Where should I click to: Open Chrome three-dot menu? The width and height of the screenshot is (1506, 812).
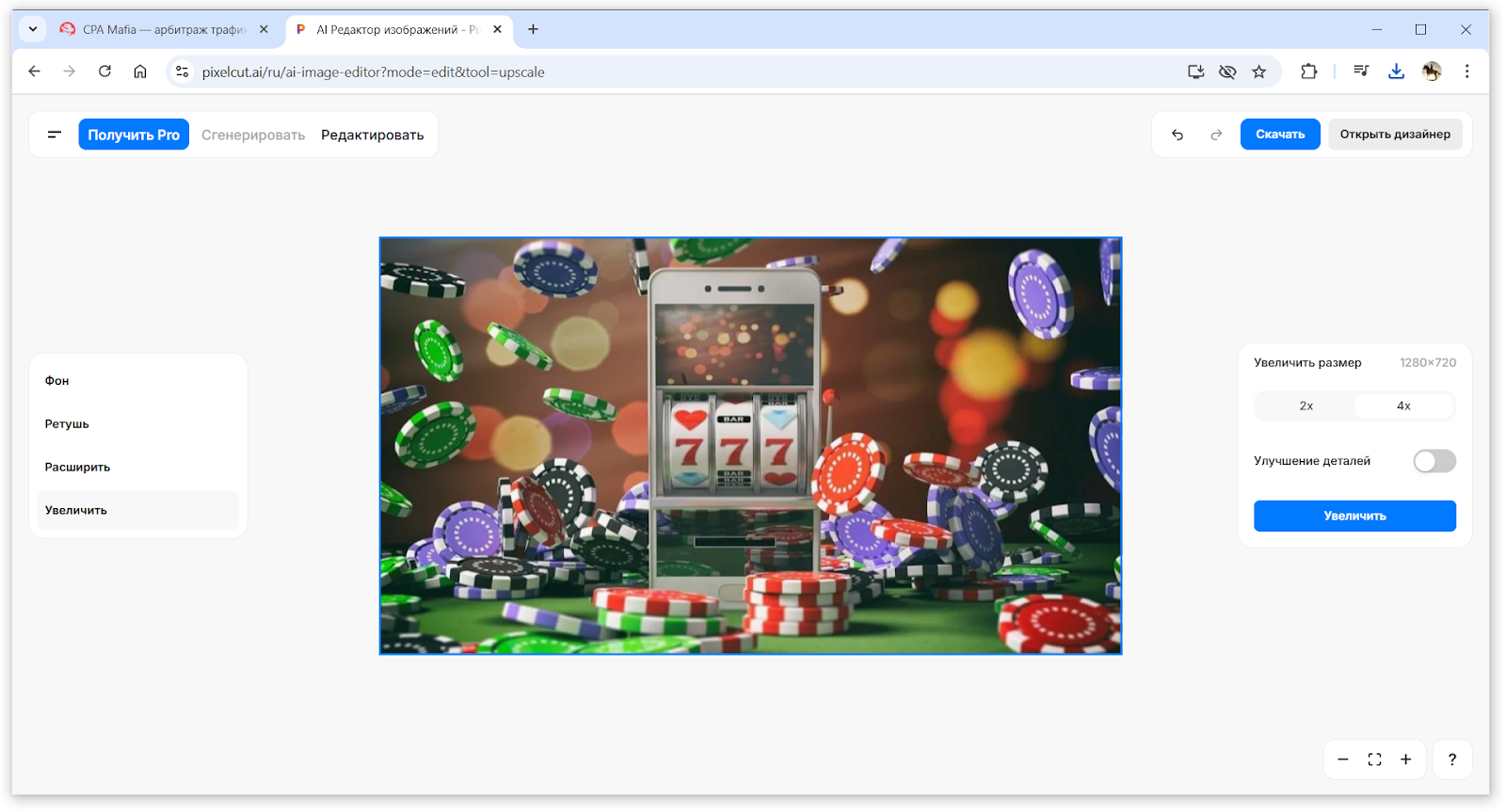(1466, 72)
